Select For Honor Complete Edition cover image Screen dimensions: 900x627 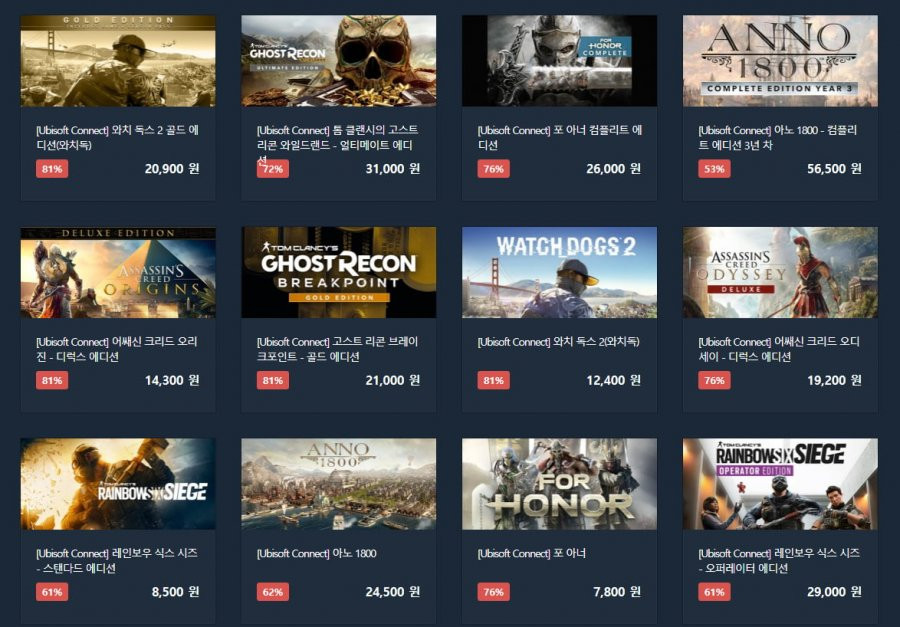(x=560, y=61)
